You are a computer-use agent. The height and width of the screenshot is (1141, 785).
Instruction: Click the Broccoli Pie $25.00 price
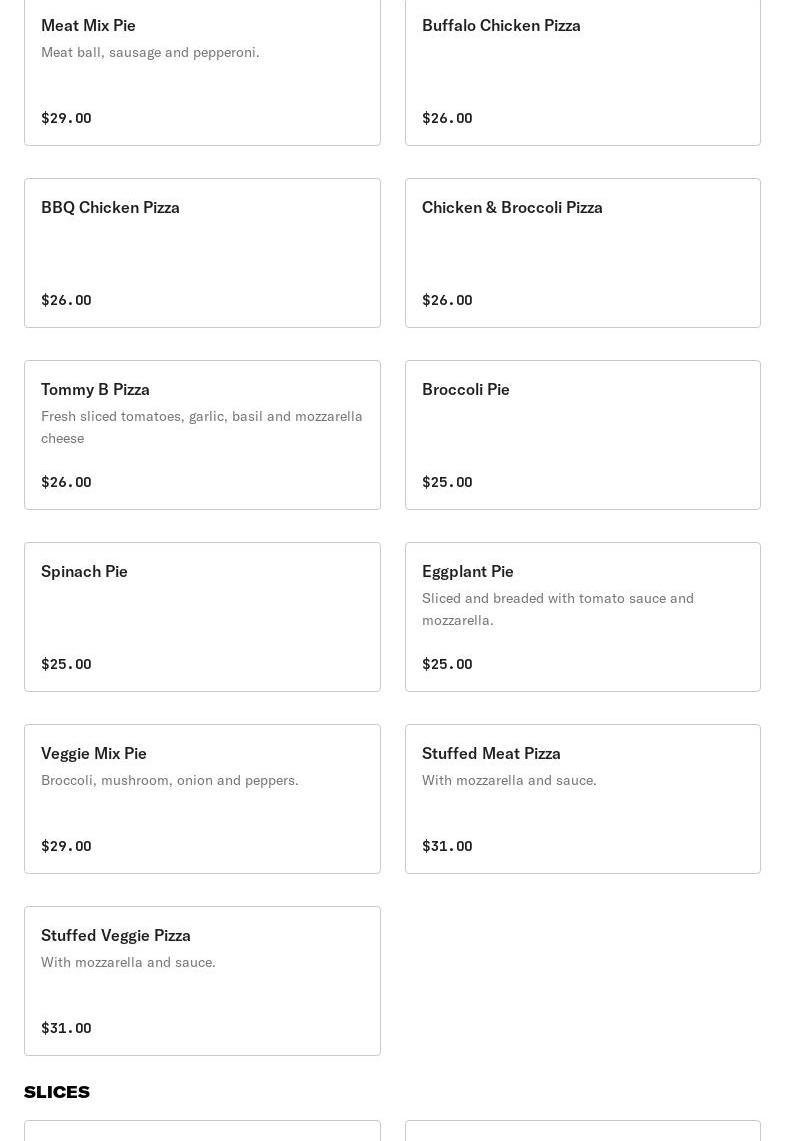(447, 482)
